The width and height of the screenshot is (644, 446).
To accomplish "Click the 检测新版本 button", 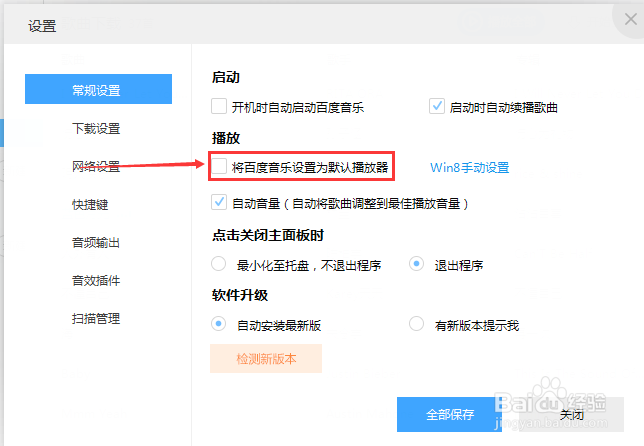I will 266,359.
